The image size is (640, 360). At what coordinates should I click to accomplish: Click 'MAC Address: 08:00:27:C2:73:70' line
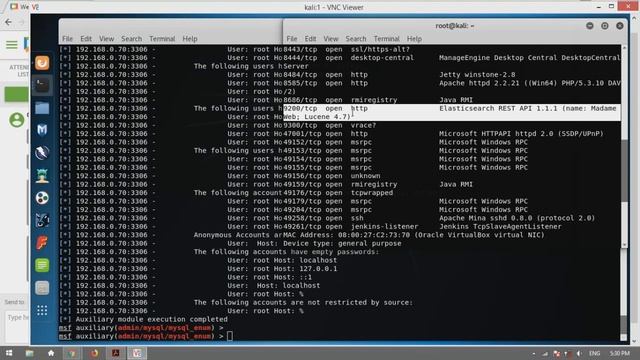click(x=414, y=235)
